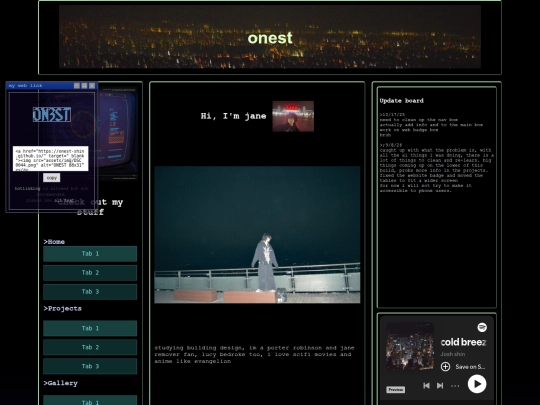Open the three-dots more menu in Spotify player
This screenshot has height=405, width=540.
coord(455,386)
